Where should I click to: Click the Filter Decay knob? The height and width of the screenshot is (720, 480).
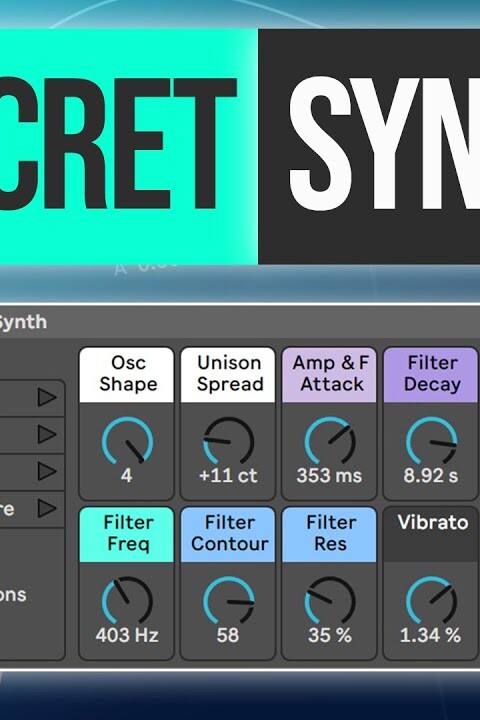431,441
